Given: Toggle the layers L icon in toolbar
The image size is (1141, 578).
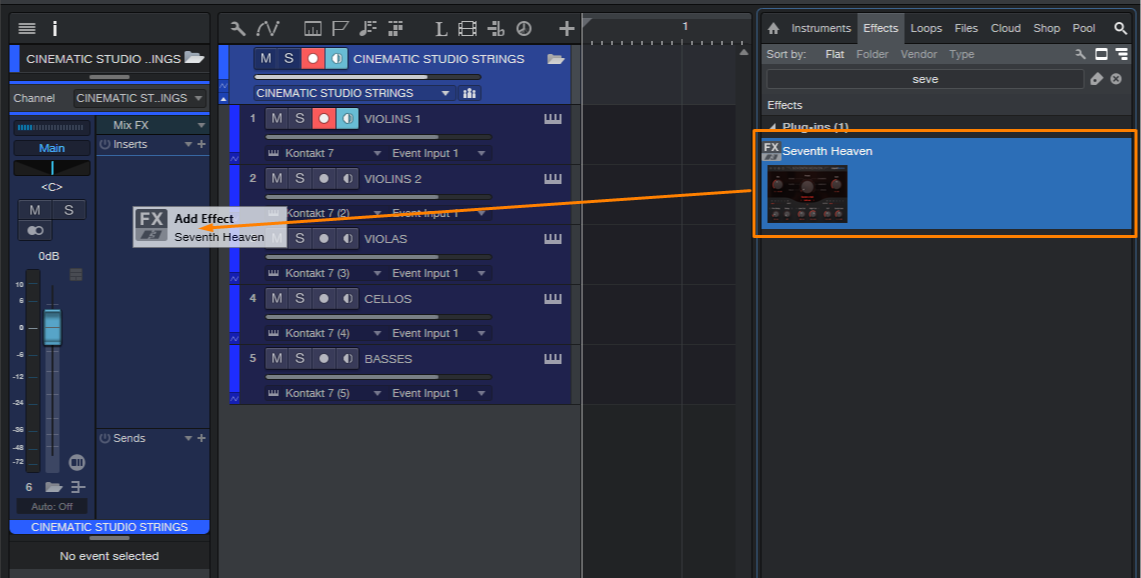Looking at the screenshot, I should [440, 28].
